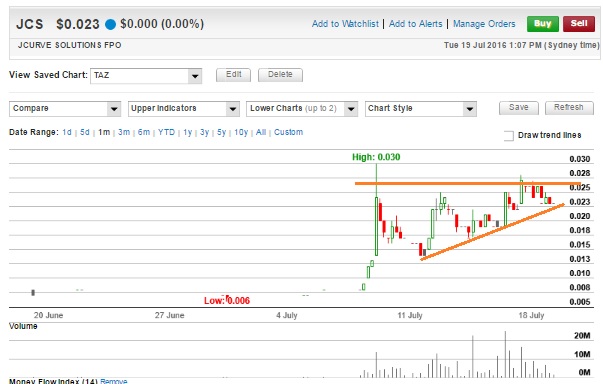This screenshot has width=603, height=384.
Task: Open the Upper Indicators dropdown
Action: pyautogui.click(x=184, y=109)
